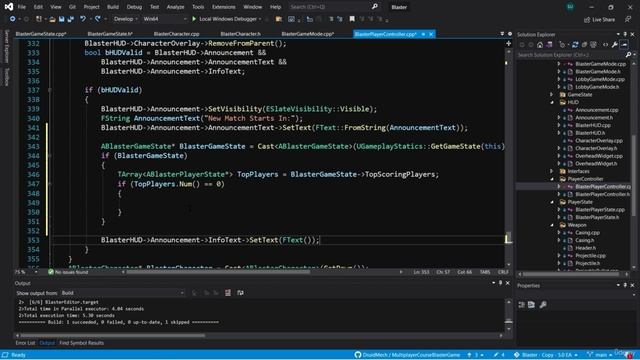Click the Redo arrow icon
The height and width of the screenshot is (360, 640).
[x=98, y=19]
